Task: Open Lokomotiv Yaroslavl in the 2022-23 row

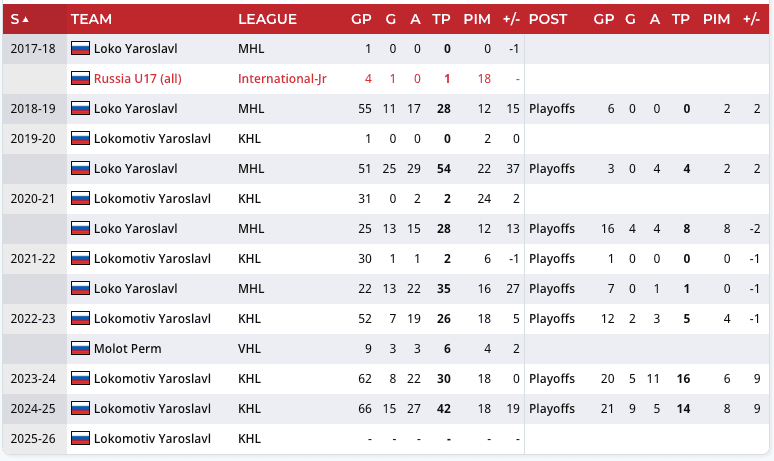Action: pos(152,319)
